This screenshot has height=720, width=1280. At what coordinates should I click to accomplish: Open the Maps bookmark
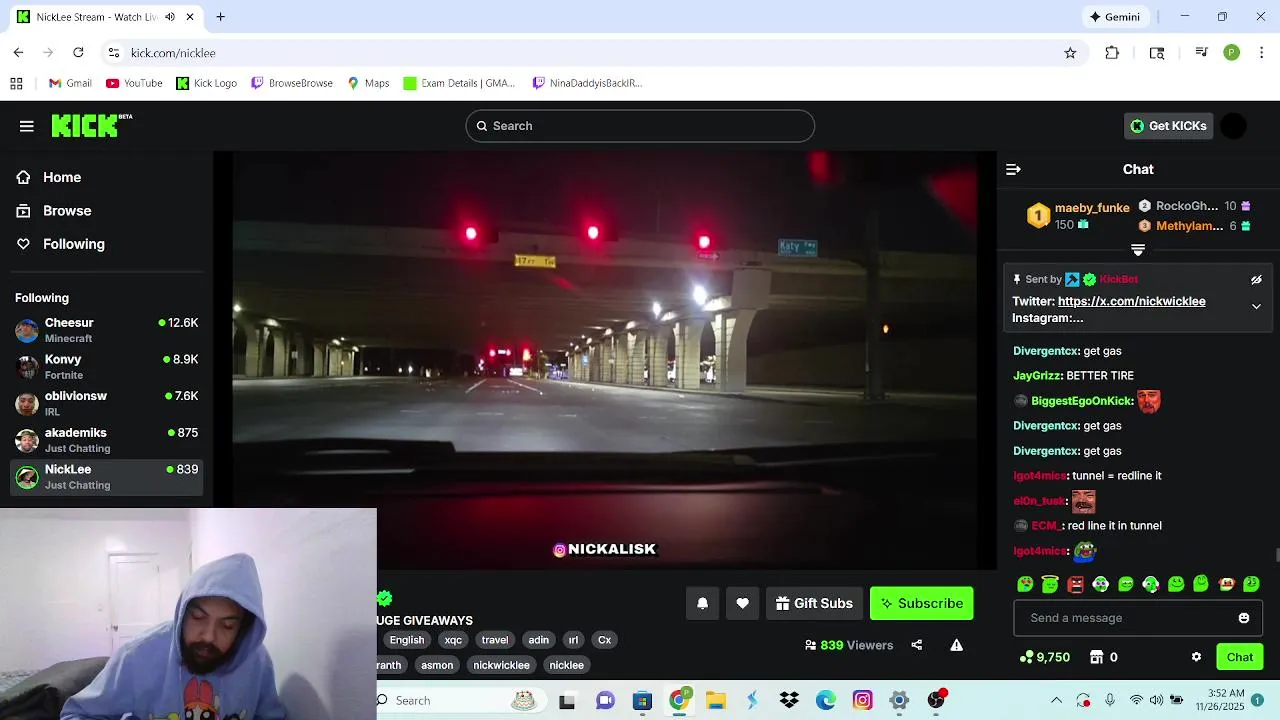click(368, 83)
